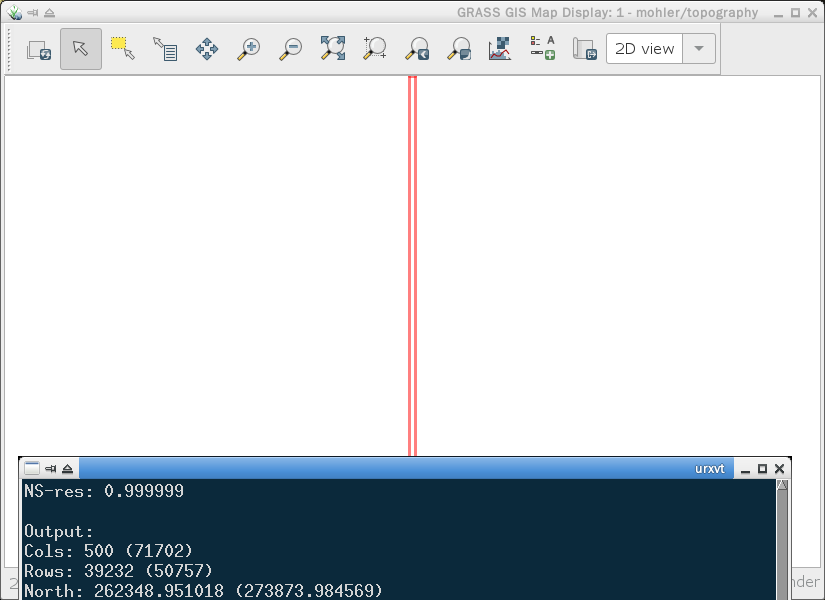825x600 pixels.
Task: Pin the GRASS Map Display window
Action: pos(33,13)
